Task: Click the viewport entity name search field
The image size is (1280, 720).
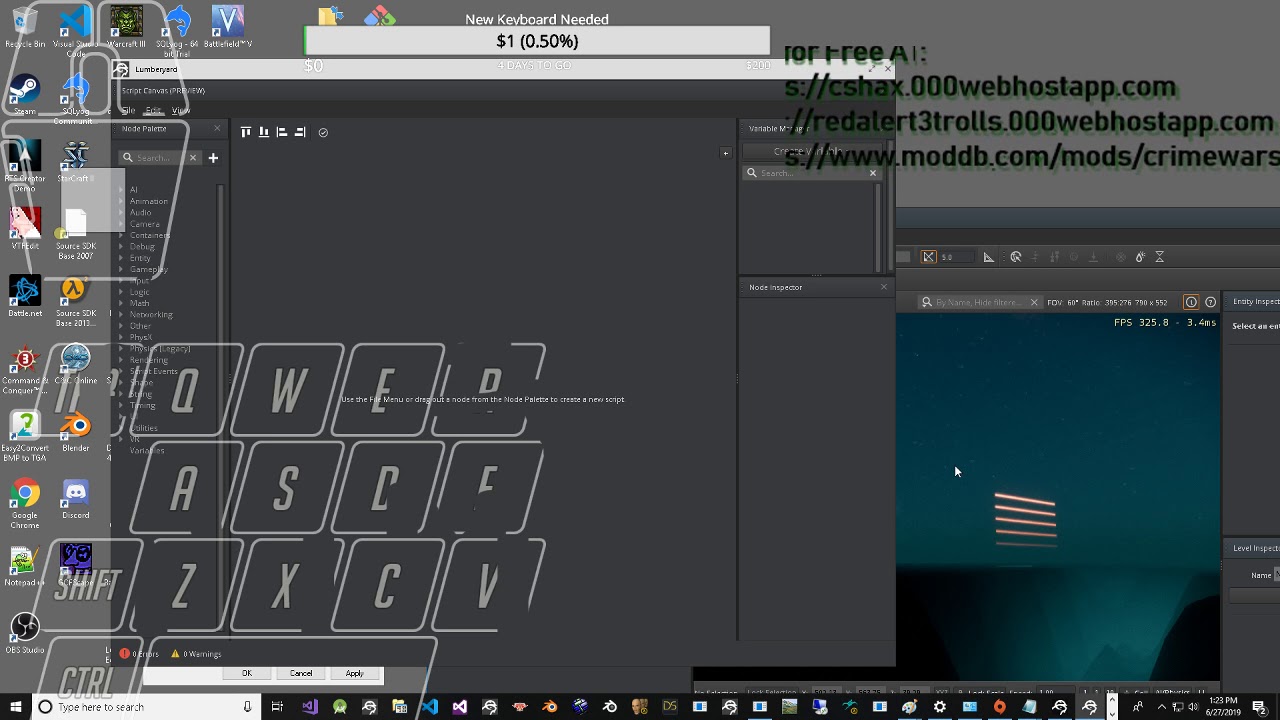Action: tap(978, 302)
